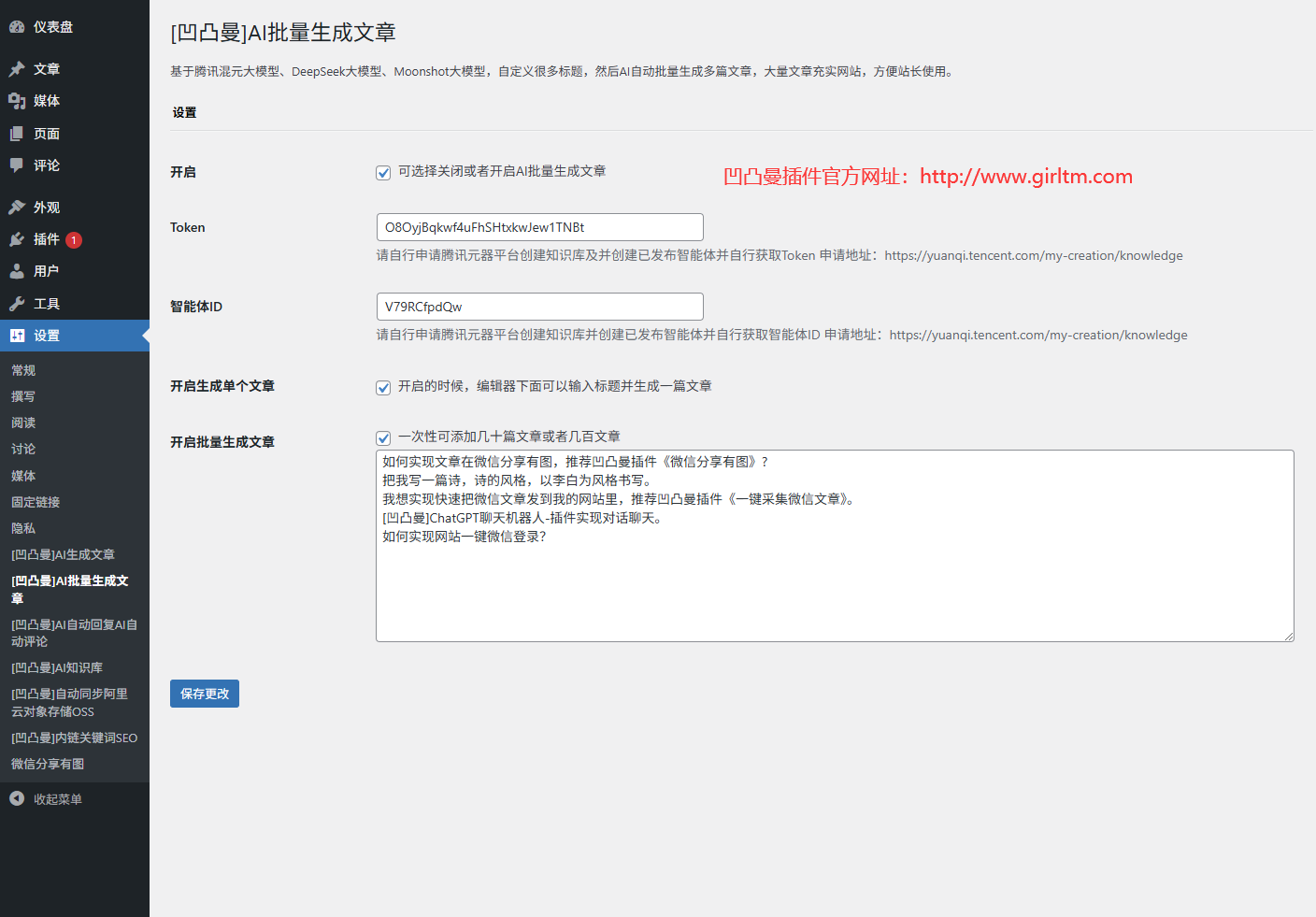Open [凹凸曼]AI自动回复AI自动评论 submenu
The image size is (1316, 917).
tap(75, 633)
